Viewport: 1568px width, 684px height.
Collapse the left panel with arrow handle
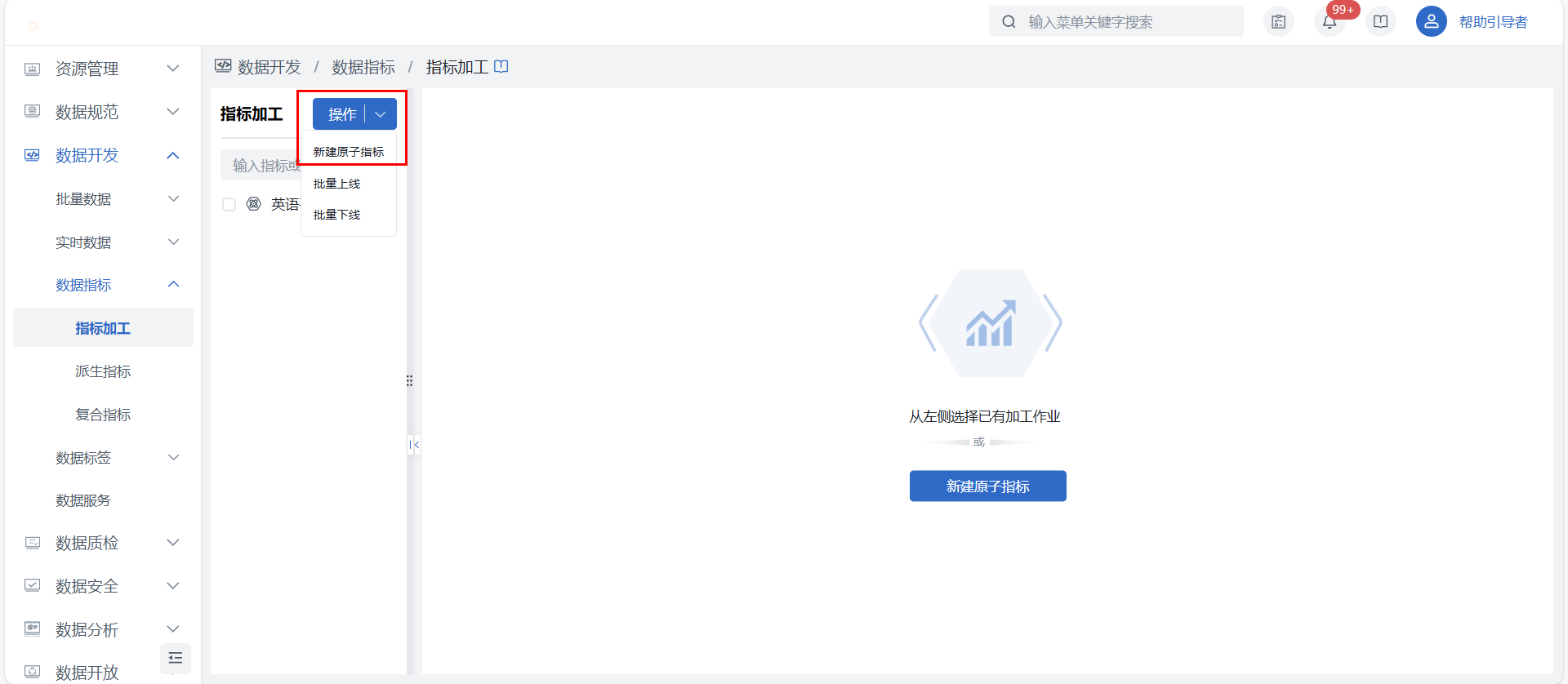(x=414, y=445)
